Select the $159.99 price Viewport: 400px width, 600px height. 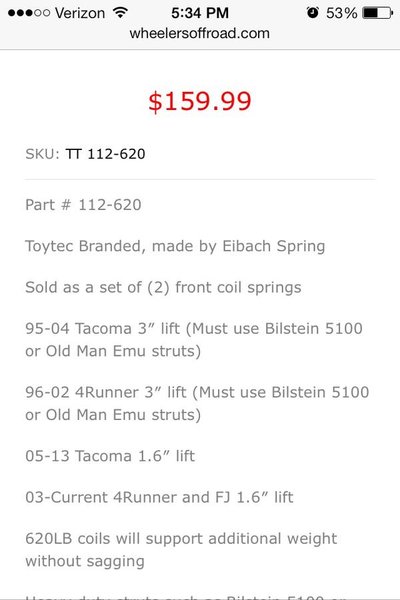200,102
